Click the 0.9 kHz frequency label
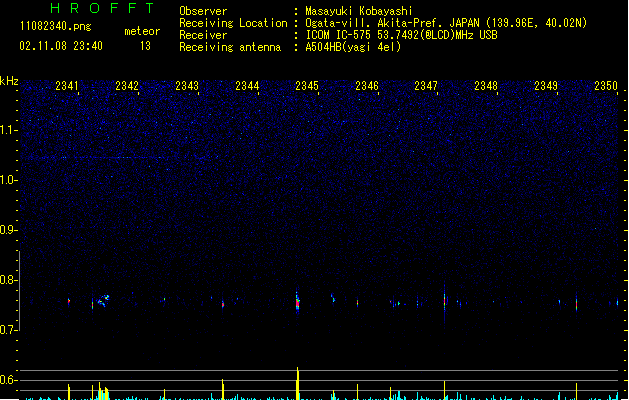This screenshot has width=629, height=400. 8,230
